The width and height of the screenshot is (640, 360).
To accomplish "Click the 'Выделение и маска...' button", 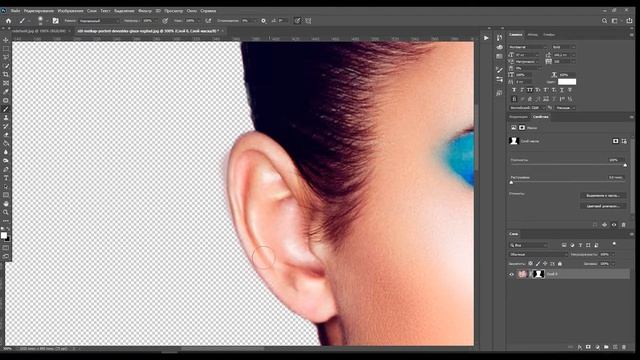I will [x=603, y=196].
